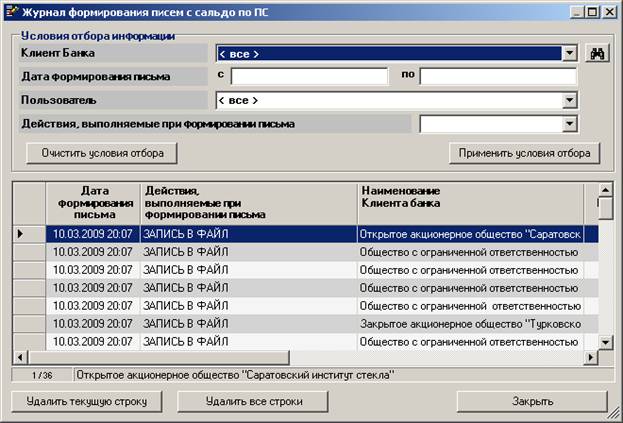The image size is (623, 423).
Task: Select the first row Саратовск company
Action: [470, 234]
